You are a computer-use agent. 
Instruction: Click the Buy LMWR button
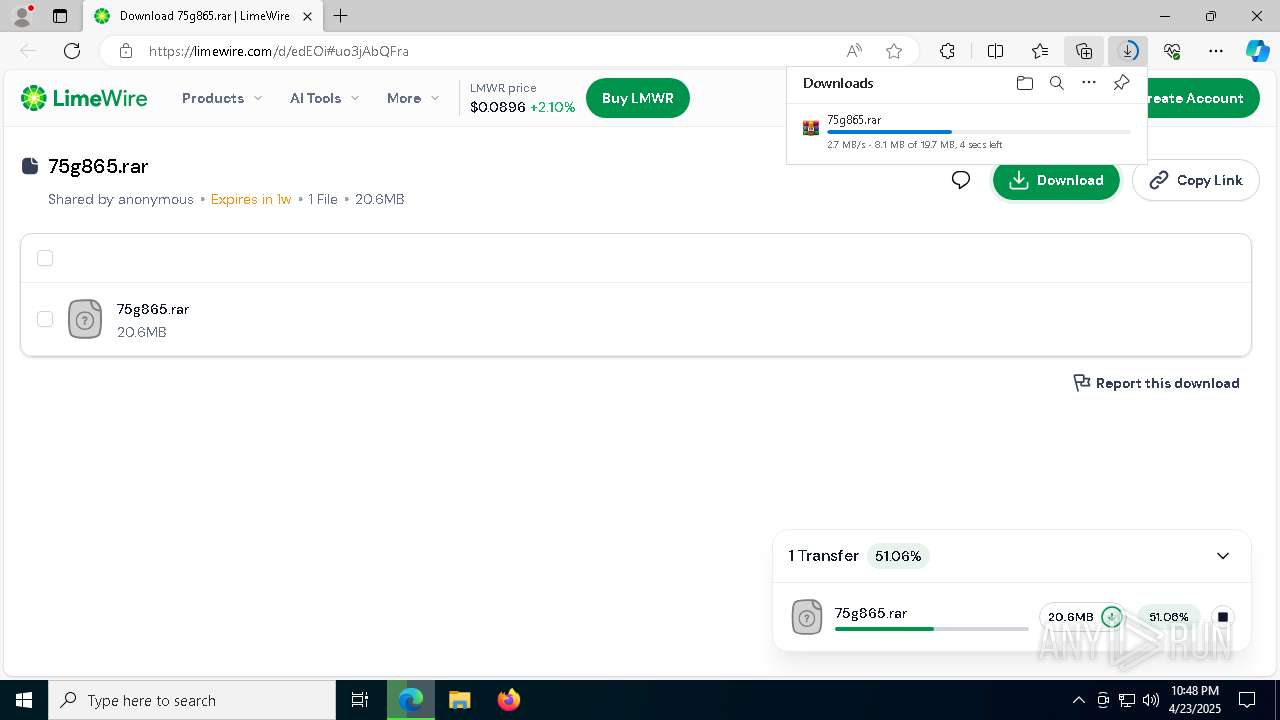click(638, 98)
